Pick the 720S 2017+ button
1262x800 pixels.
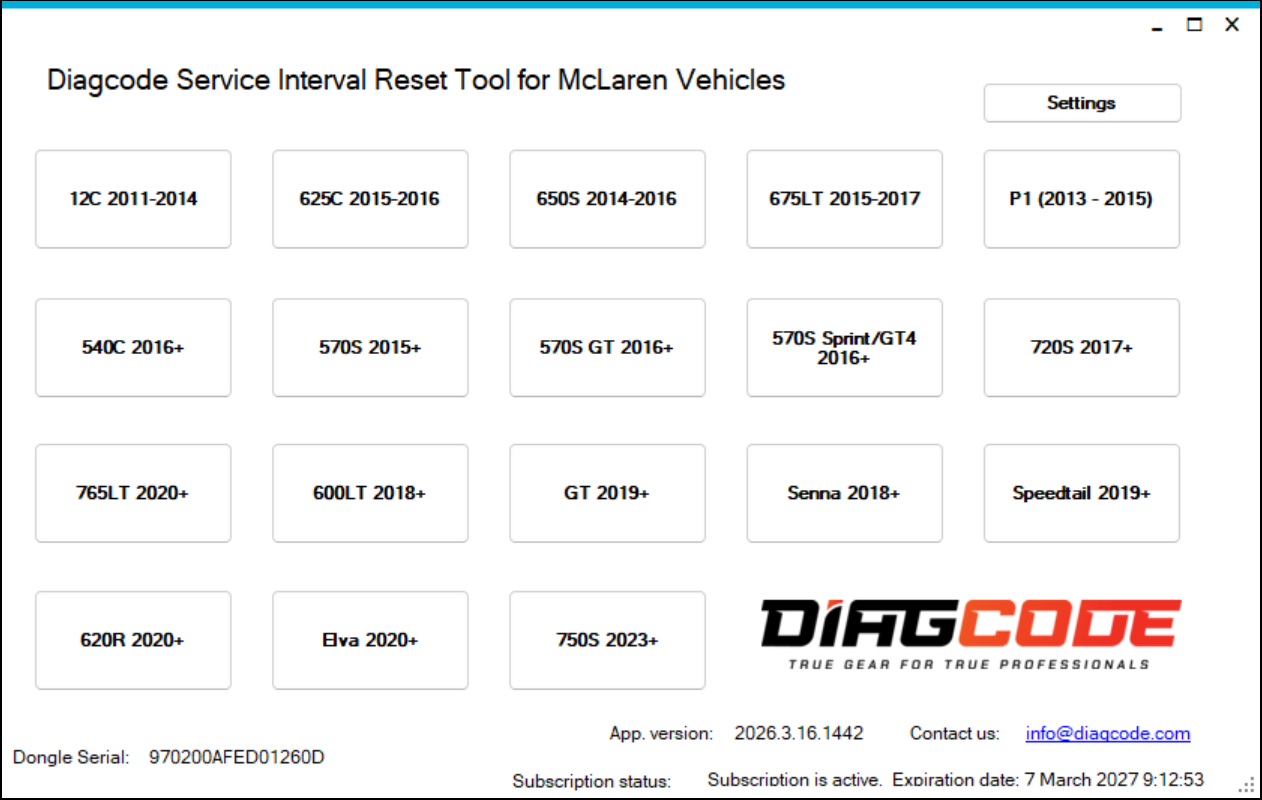coord(1081,347)
